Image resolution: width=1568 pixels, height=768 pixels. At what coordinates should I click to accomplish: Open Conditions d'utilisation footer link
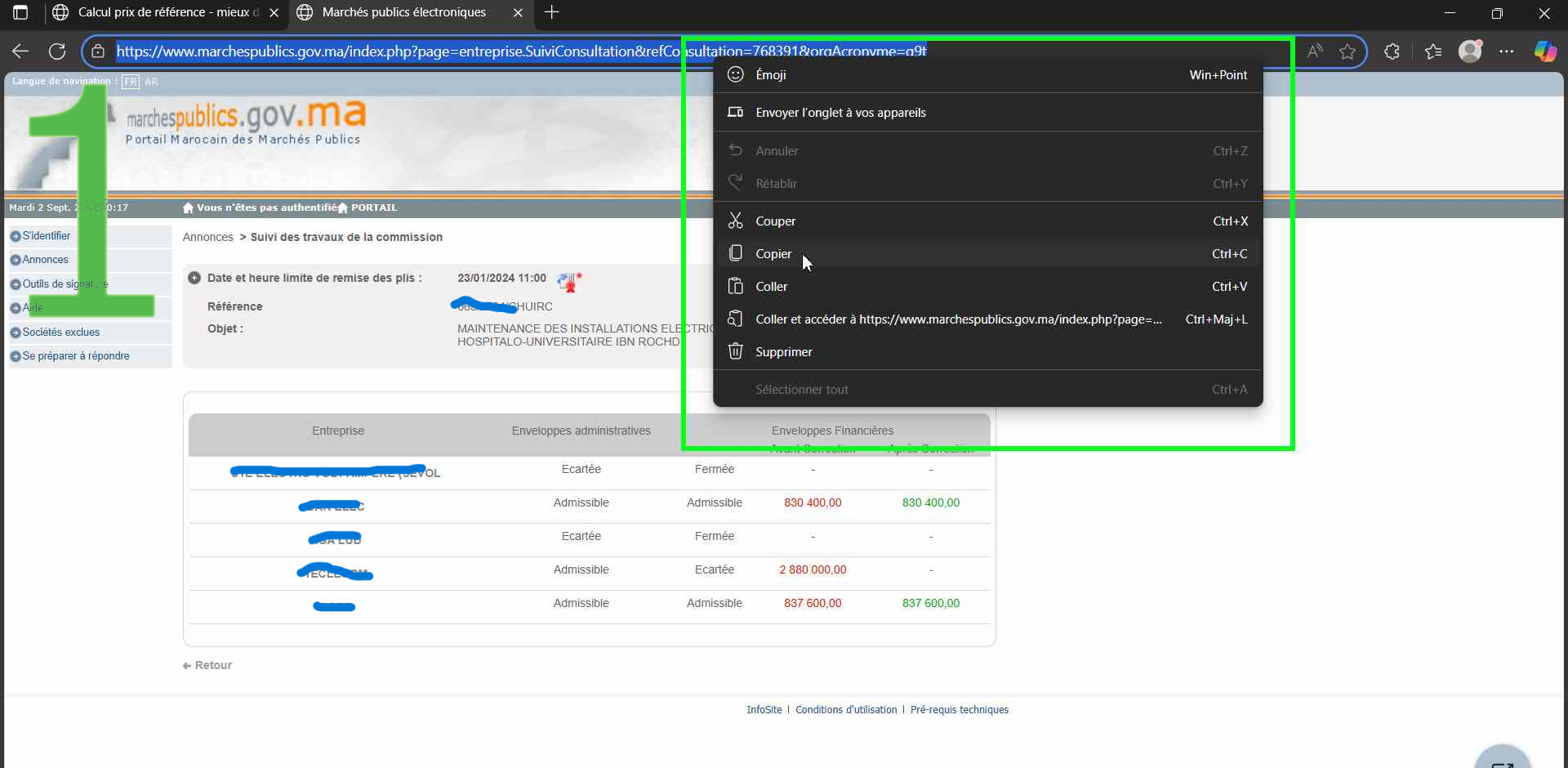coord(845,710)
